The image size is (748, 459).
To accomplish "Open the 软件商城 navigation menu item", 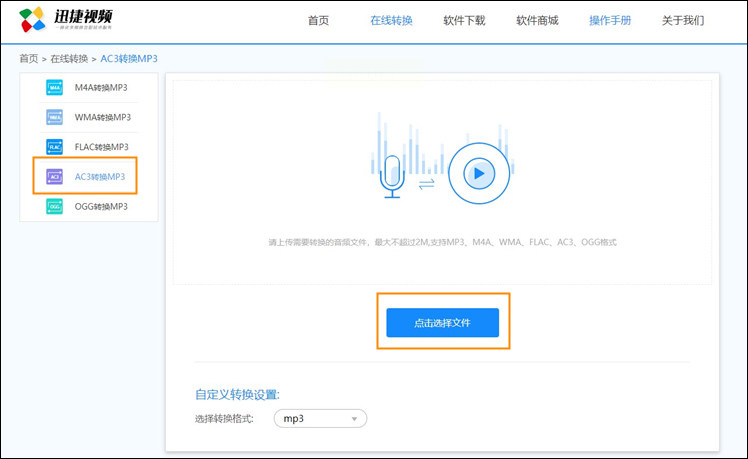I will tap(537, 21).
